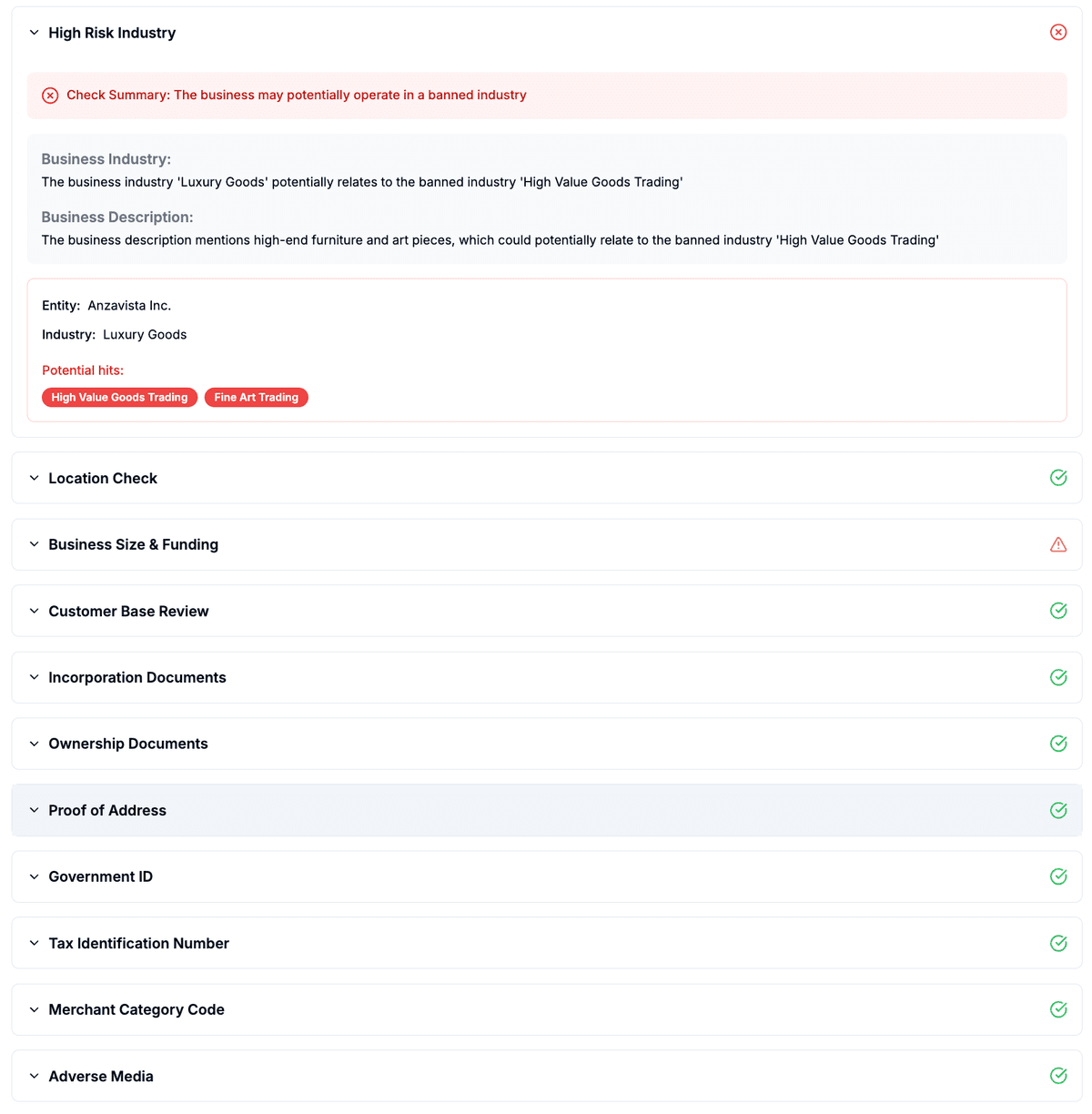The width and height of the screenshot is (1092, 1114).
Task: Click the warning triangle on Business Size & Funding
Action: click(1058, 544)
